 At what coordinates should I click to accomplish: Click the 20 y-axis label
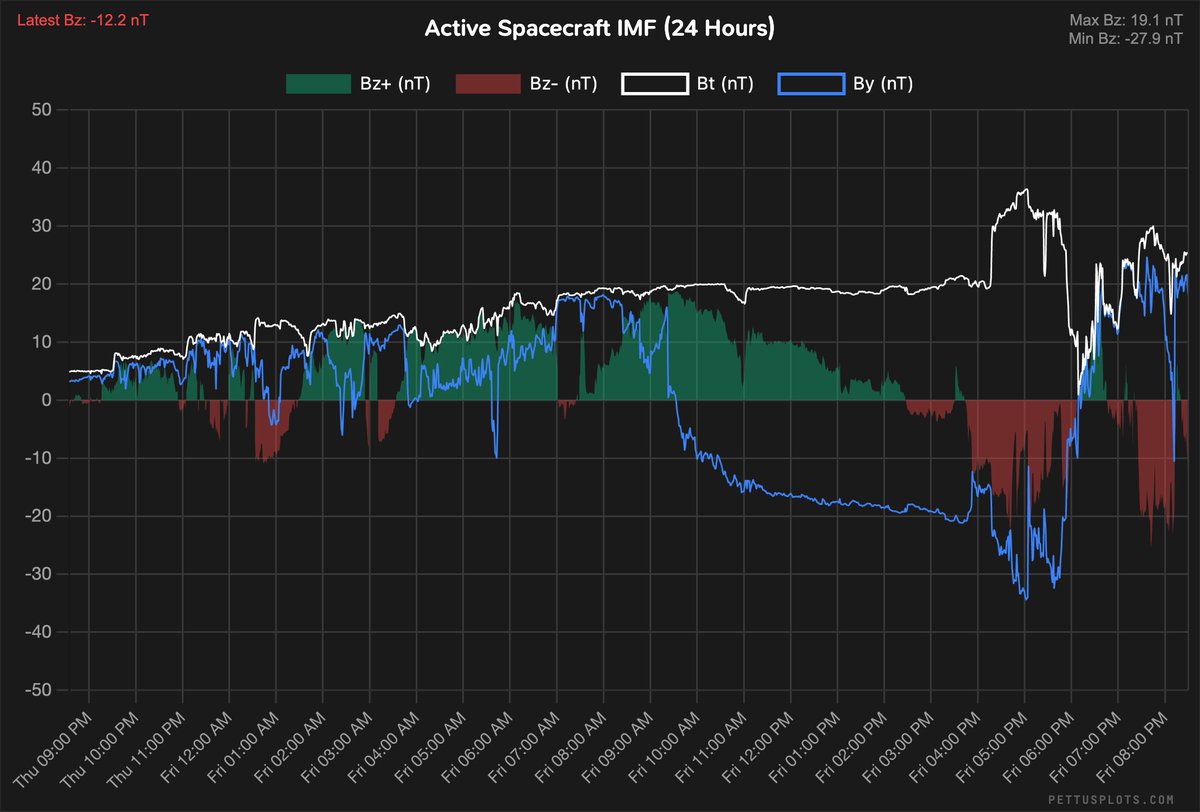[x=42, y=284]
